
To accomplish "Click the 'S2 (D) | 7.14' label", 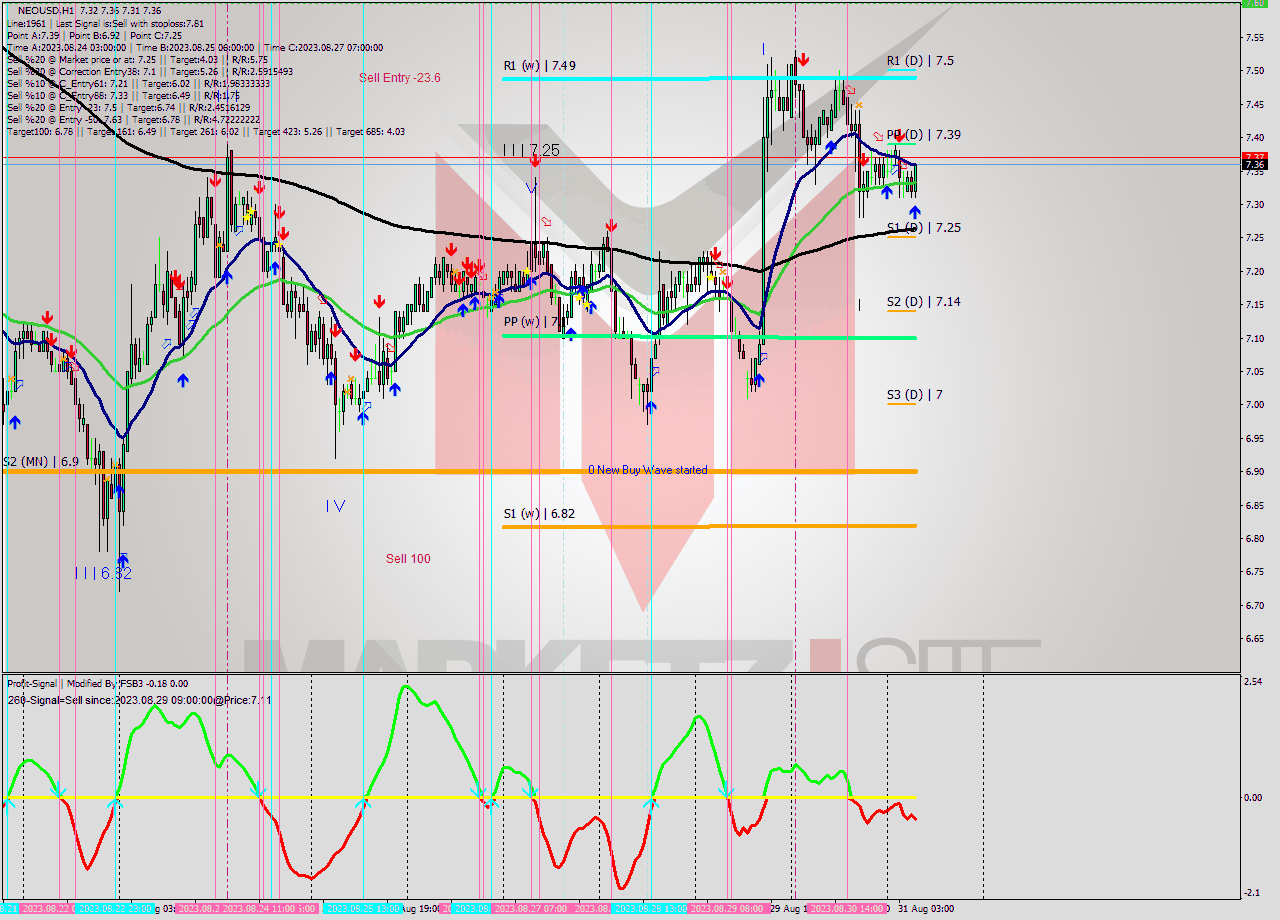I will [x=923, y=301].
